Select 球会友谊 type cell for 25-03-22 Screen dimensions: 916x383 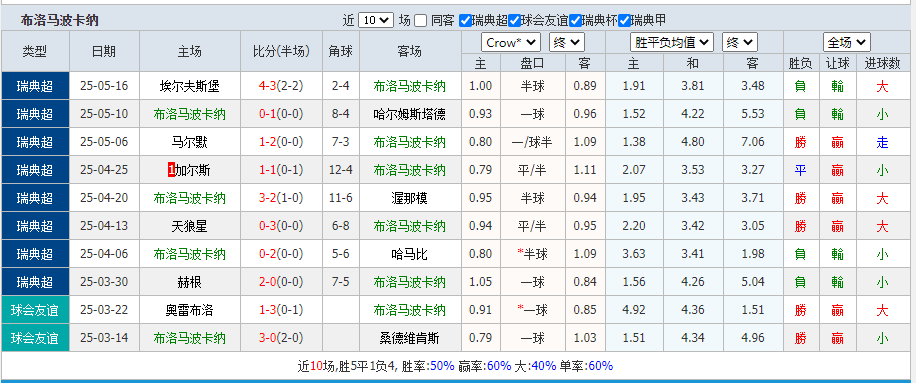click(35, 310)
